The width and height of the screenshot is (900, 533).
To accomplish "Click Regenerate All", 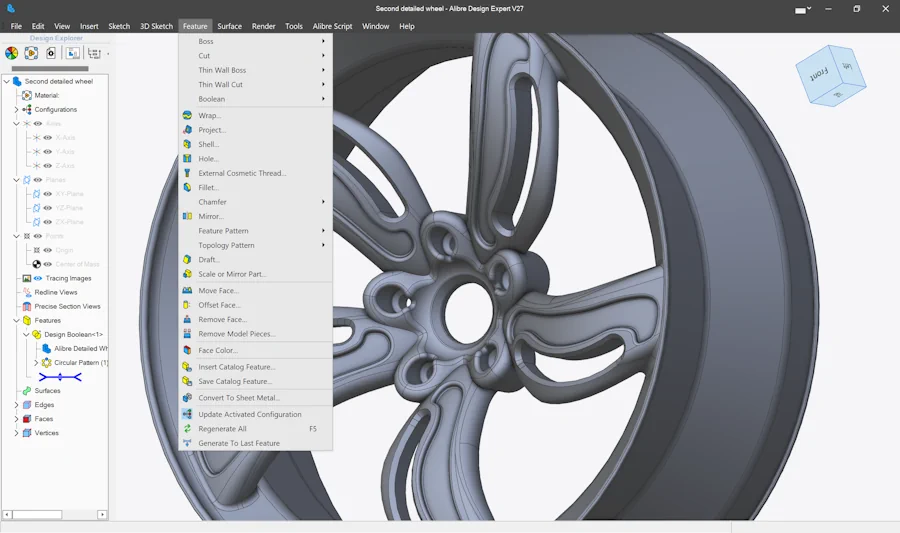I will [x=255, y=429].
